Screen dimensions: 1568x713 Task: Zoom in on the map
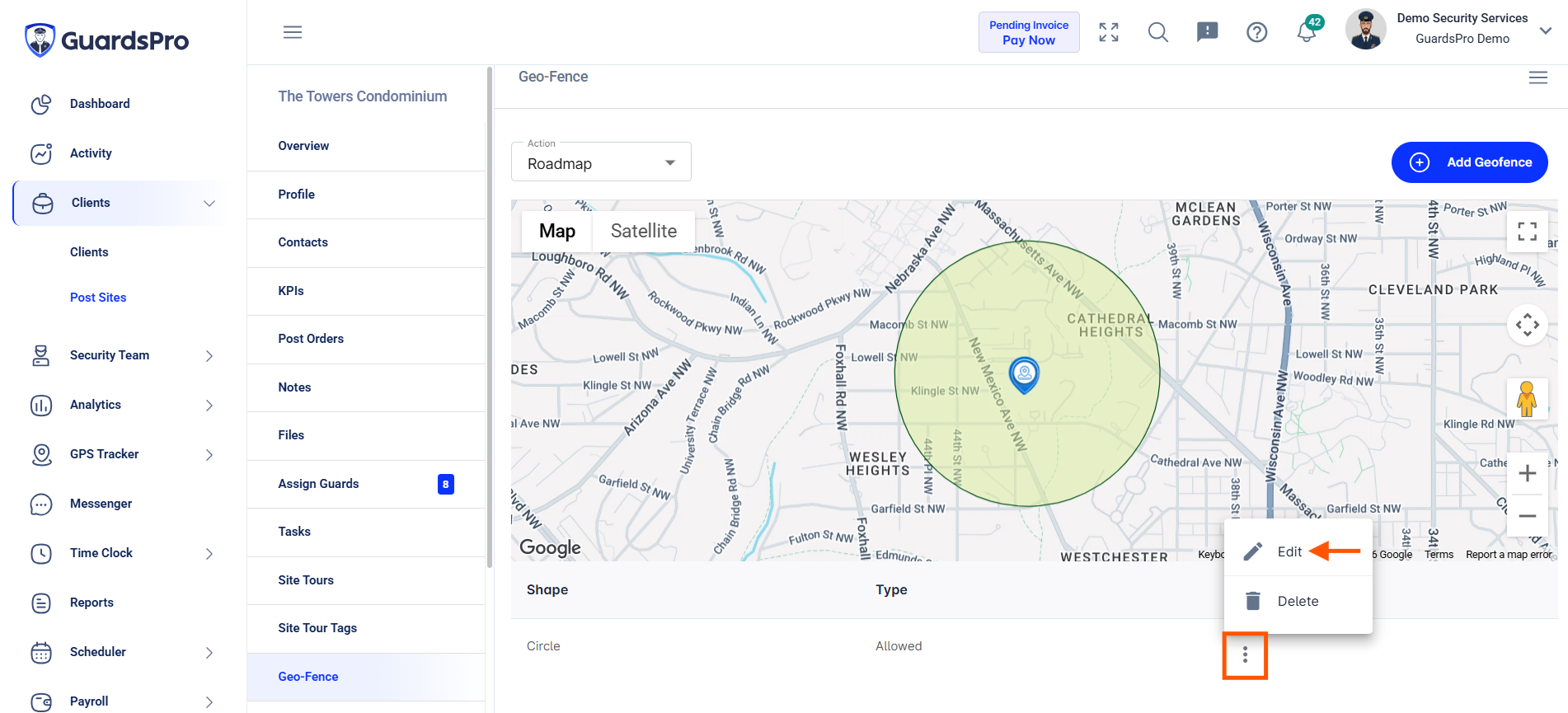pos(1528,473)
